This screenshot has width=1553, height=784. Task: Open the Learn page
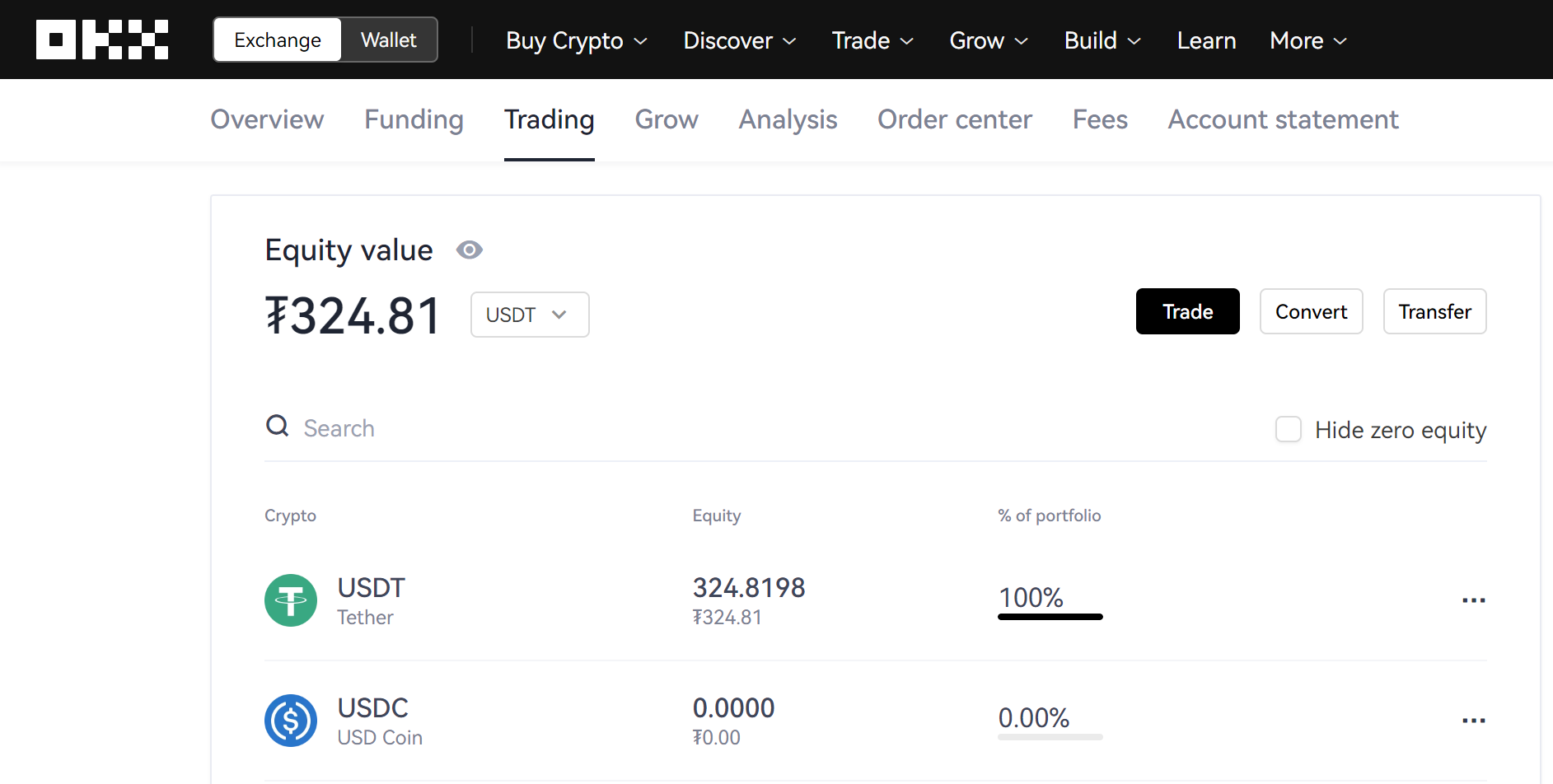[1206, 40]
